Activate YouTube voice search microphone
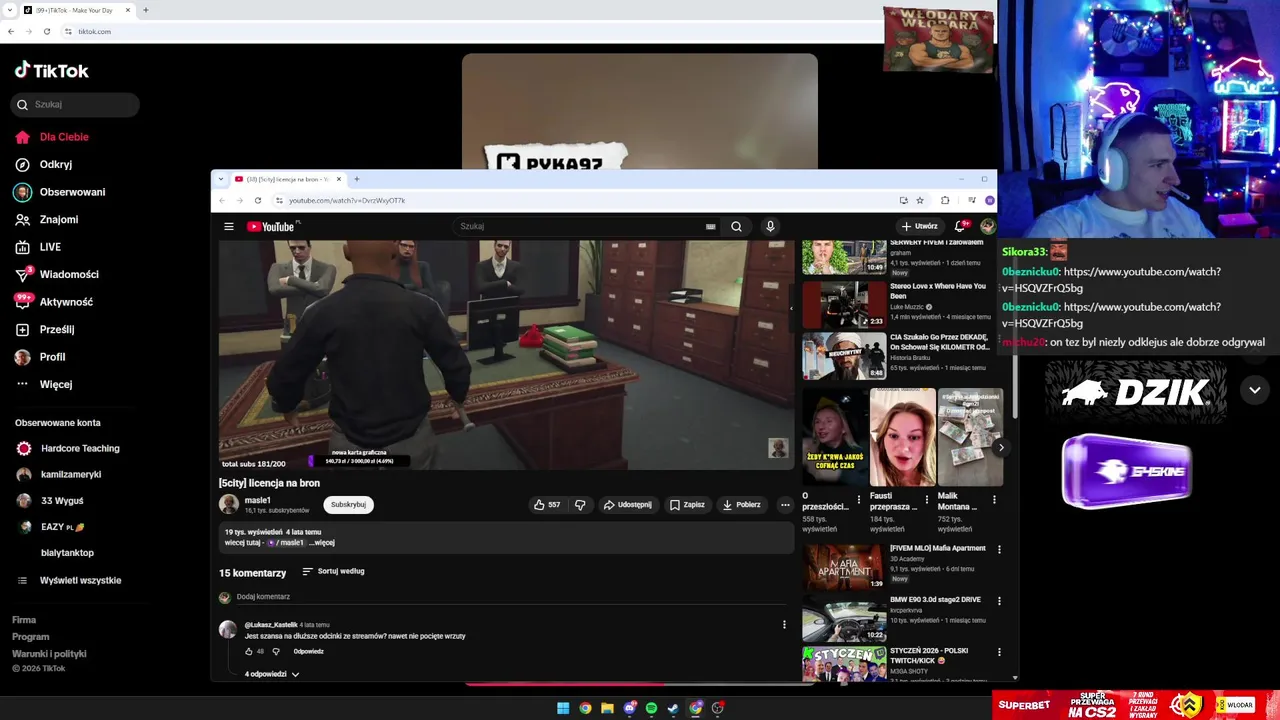Viewport: 1280px width, 720px height. pyautogui.click(x=770, y=227)
